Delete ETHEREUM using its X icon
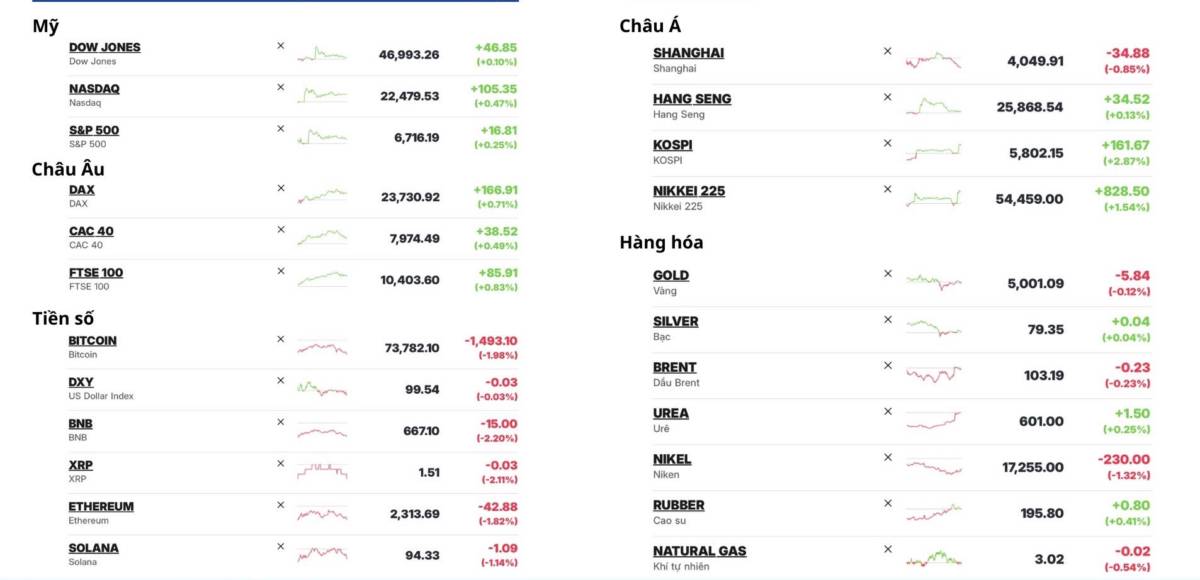Image resolution: width=1200 pixels, height=580 pixels. tap(280, 505)
